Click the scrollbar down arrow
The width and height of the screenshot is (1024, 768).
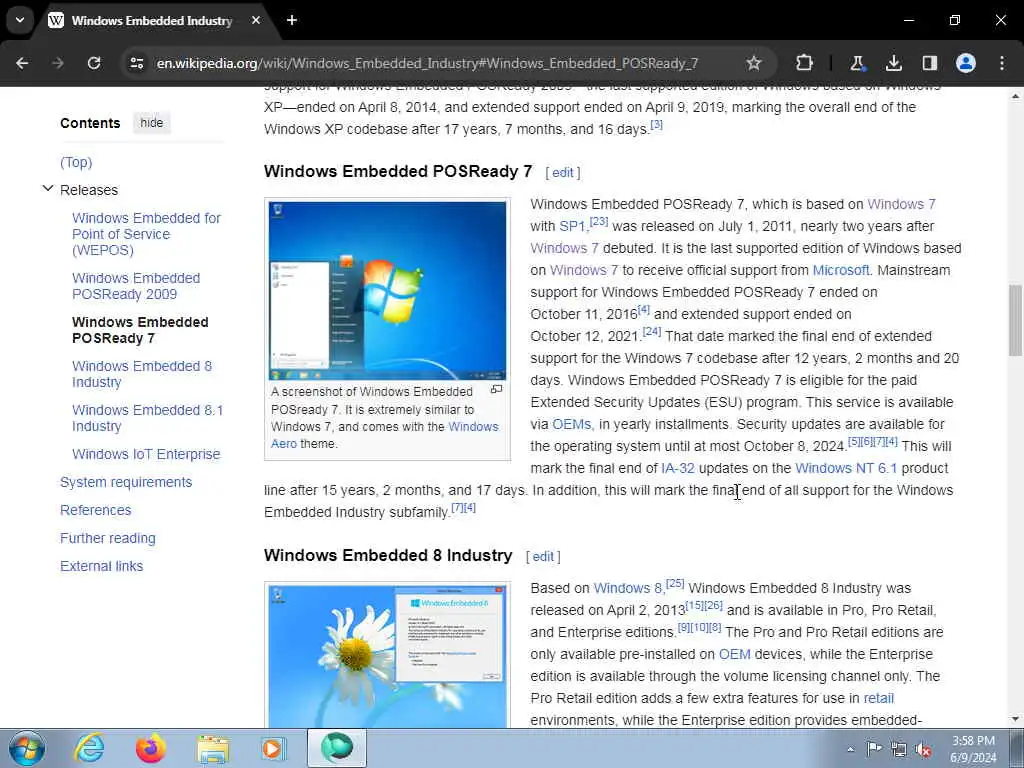click(x=1015, y=719)
